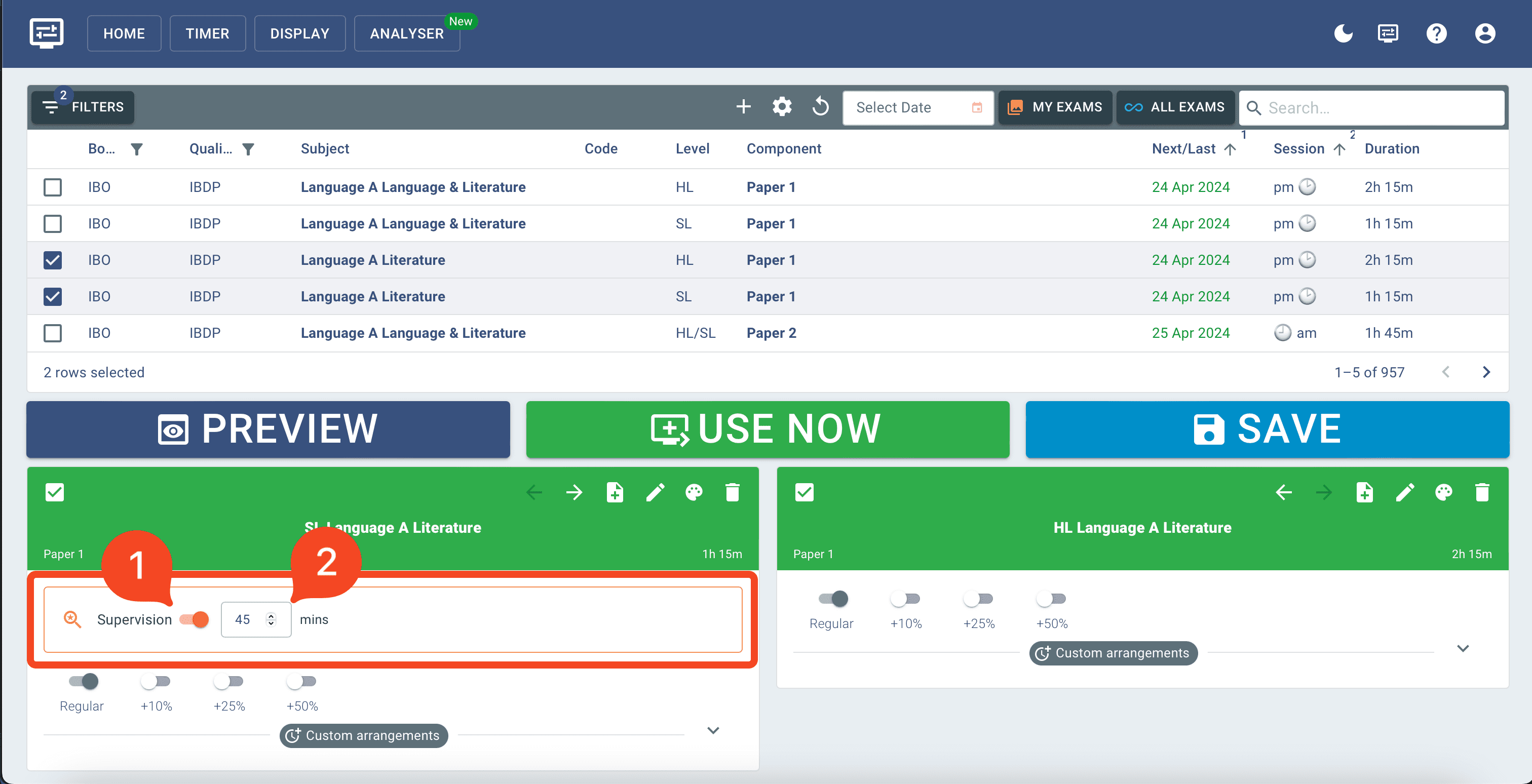This screenshot has width=1532, height=784.
Task: Click the edit pencil icon on SL card
Action: pos(655,492)
